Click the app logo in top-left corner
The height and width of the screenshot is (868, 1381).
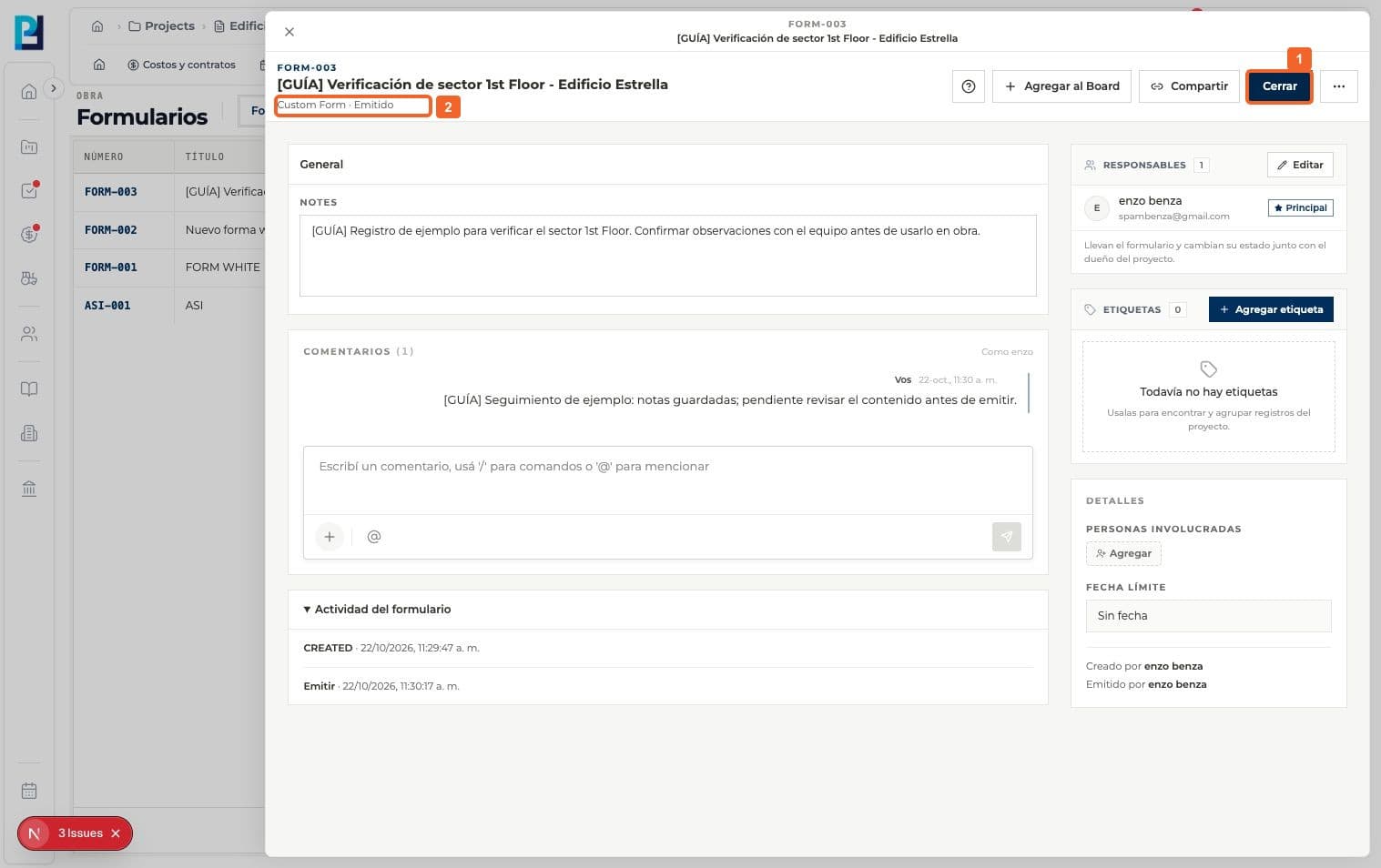pos(29,32)
